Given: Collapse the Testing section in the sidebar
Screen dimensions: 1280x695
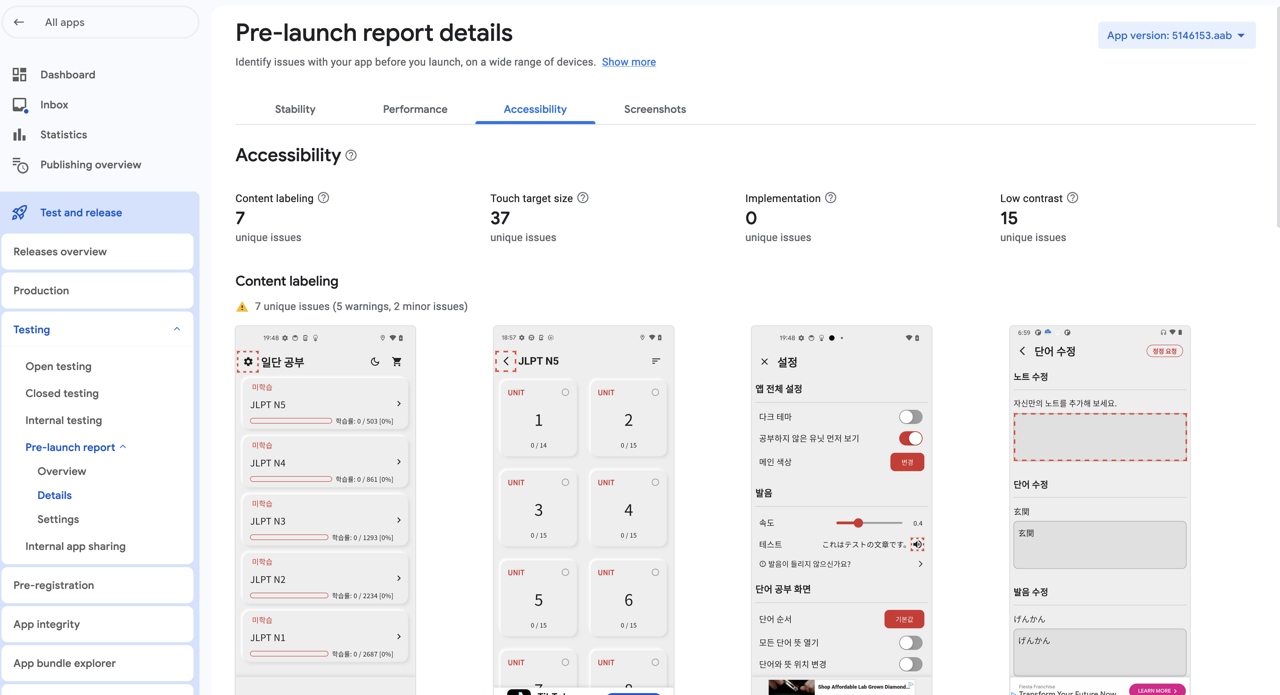Looking at the screenshot, I should click(177, 328).
